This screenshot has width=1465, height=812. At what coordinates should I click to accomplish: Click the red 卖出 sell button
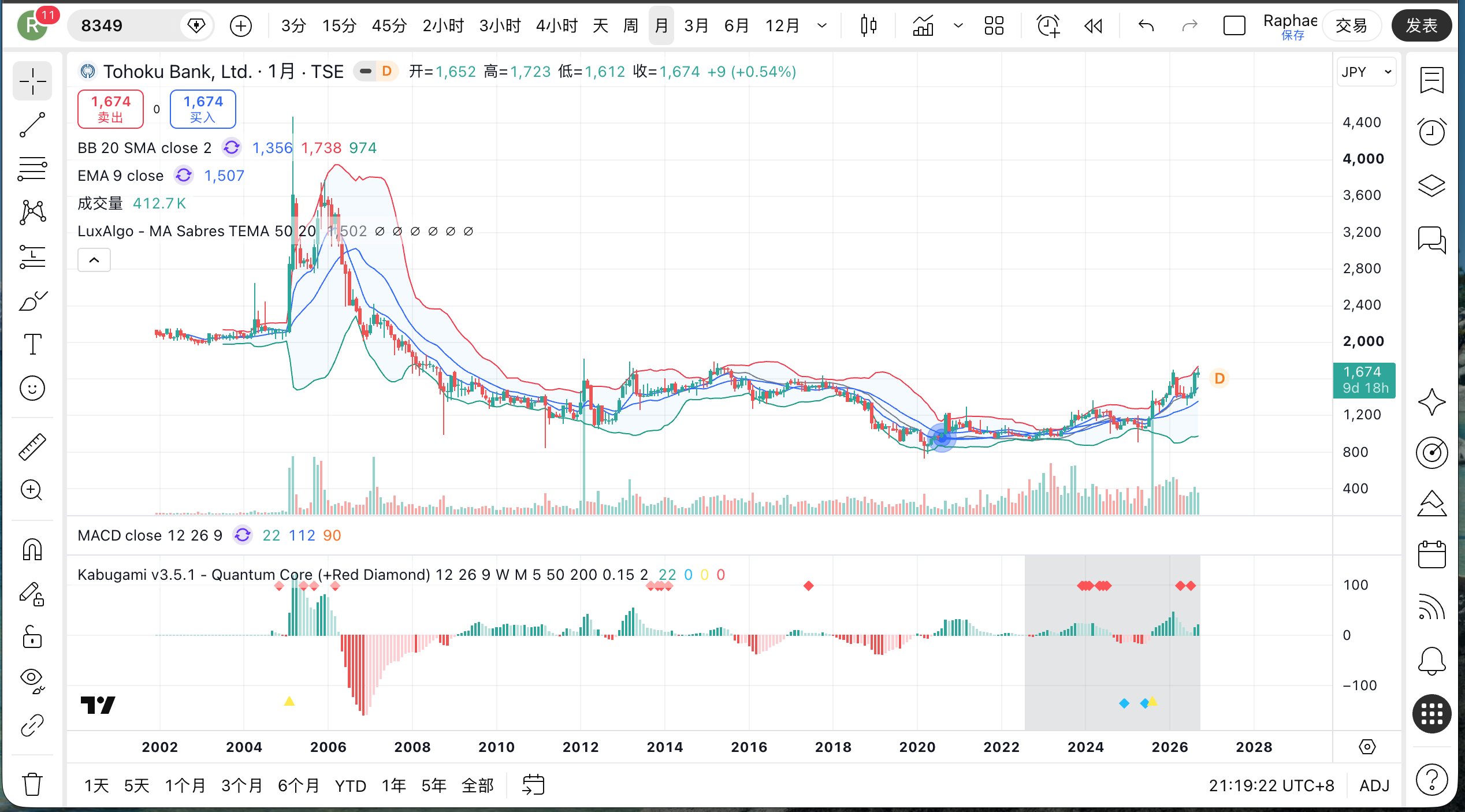point(111,109)
